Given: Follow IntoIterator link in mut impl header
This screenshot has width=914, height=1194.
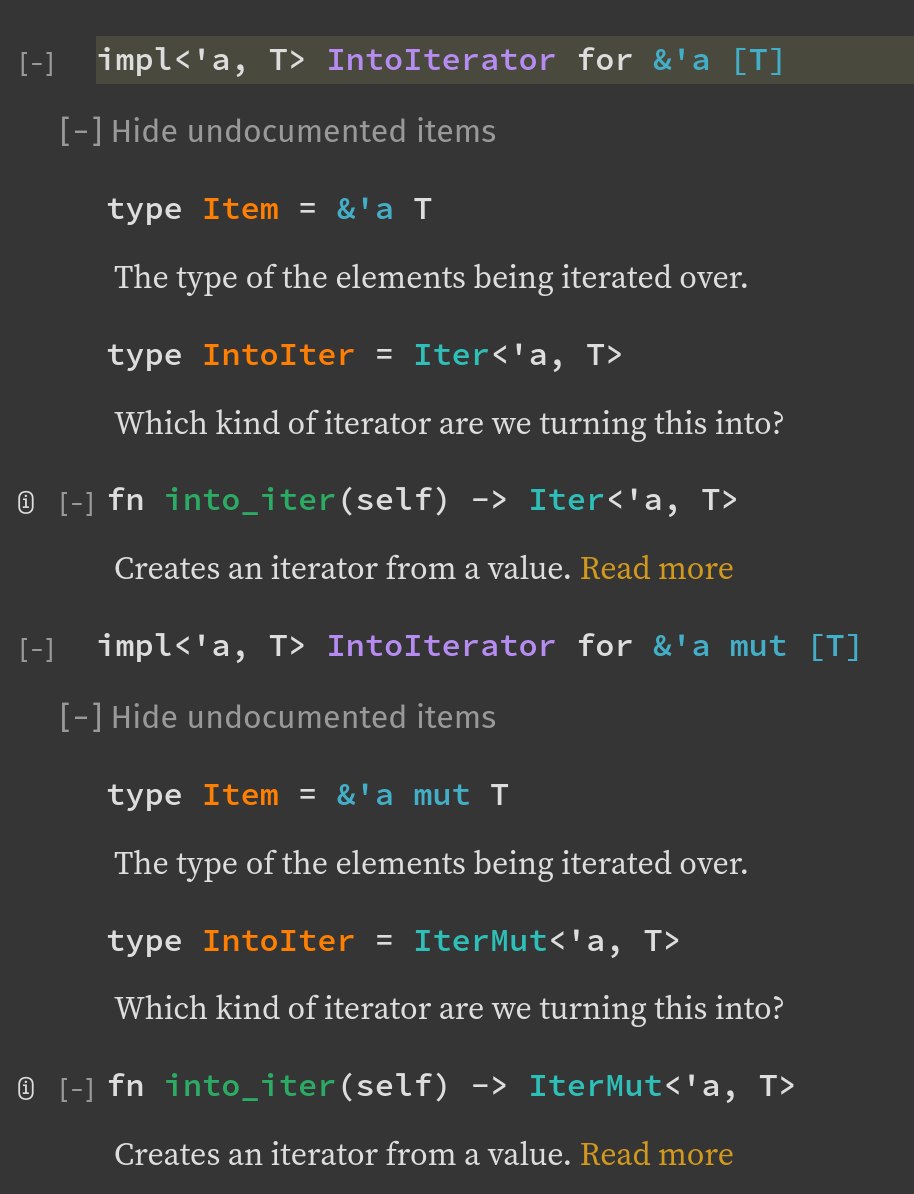Looking at the screenshot, I should pyautogui.click(x=441, y=645).
